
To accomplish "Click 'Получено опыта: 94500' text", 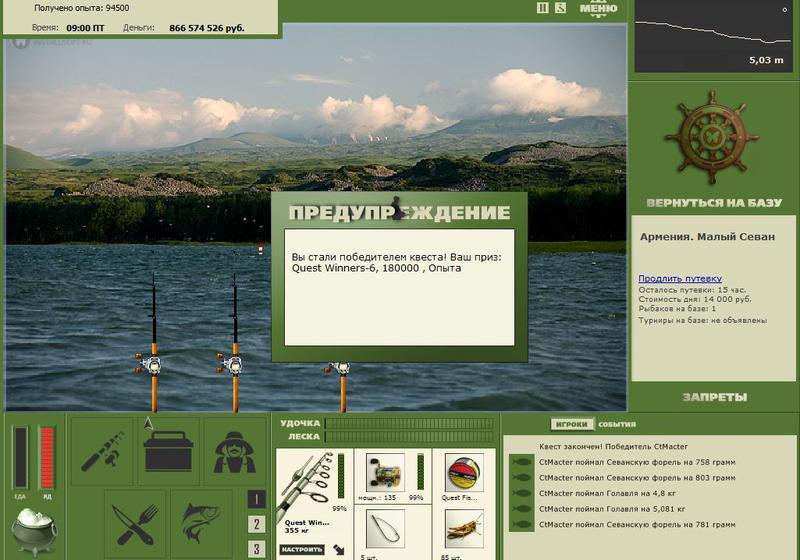I will (x=82, y=8).
